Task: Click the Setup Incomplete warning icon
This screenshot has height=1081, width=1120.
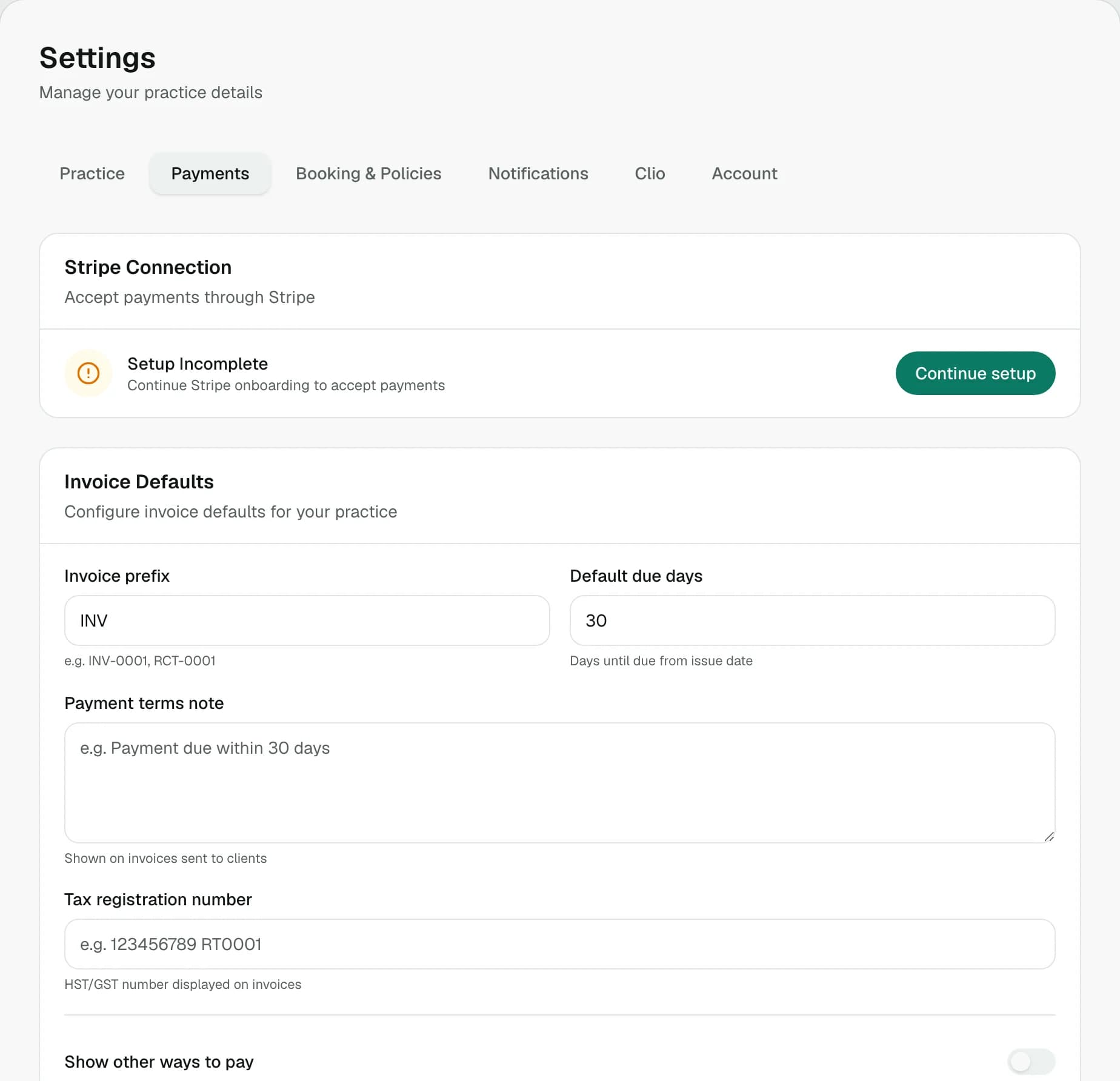Action: [x=88, y=373]
